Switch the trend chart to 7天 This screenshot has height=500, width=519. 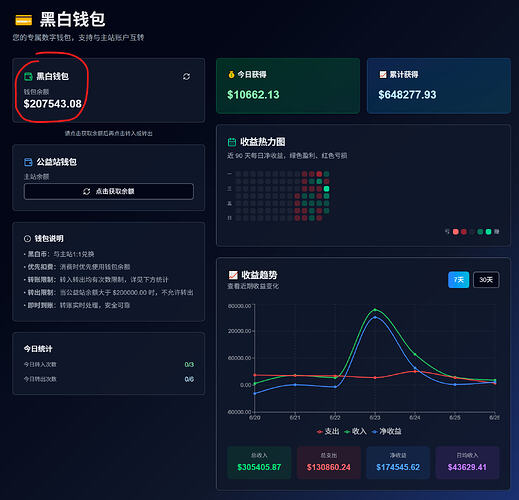pyautogui.click(x=458, y=280)
